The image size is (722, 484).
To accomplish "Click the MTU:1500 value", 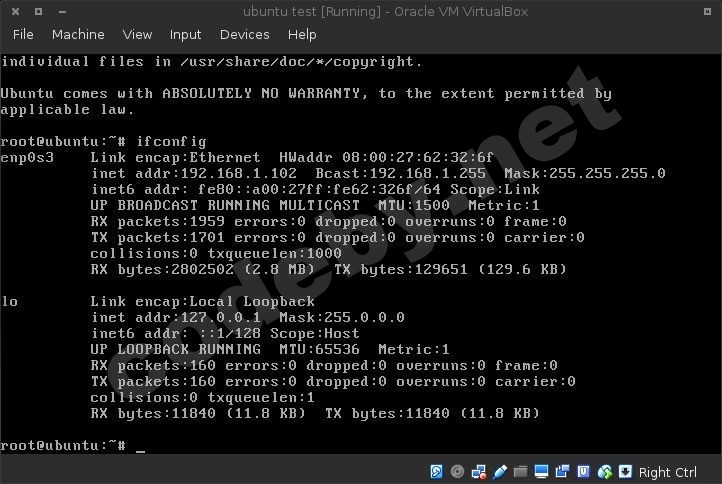I will (414, 205).
